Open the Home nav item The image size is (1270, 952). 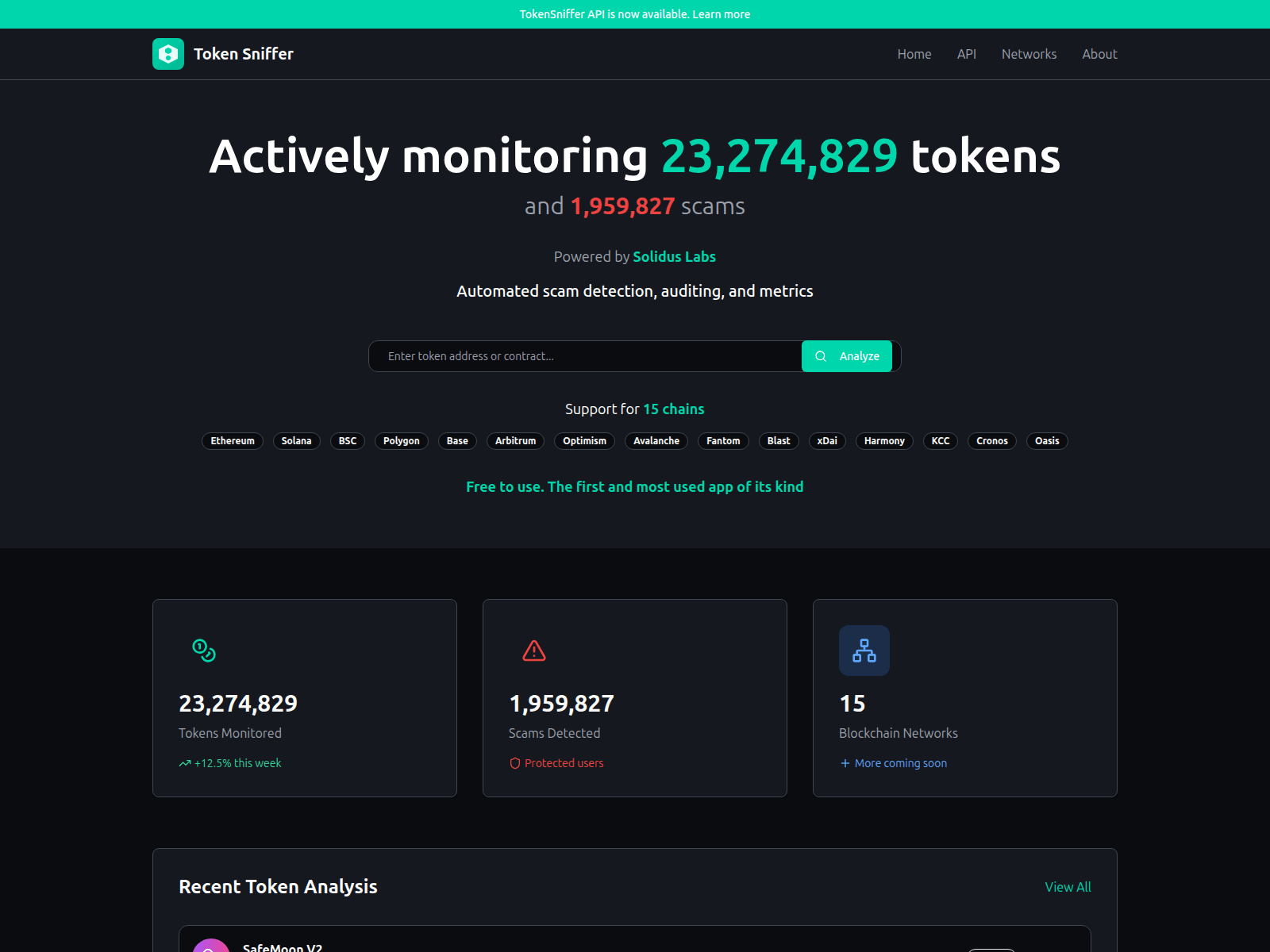pos(914,54)
